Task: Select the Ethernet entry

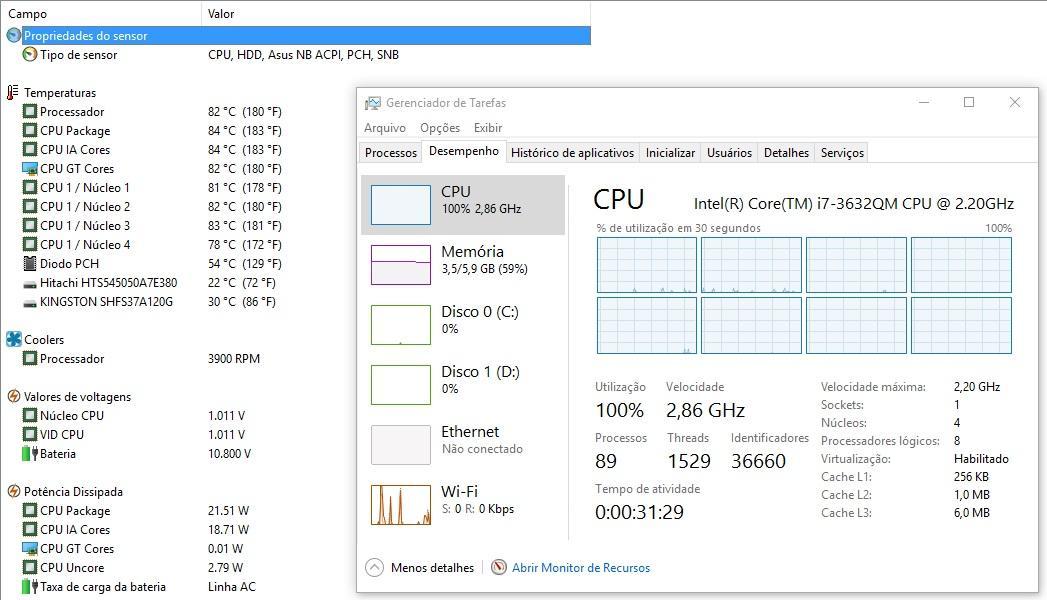Action: pos(463,444)
